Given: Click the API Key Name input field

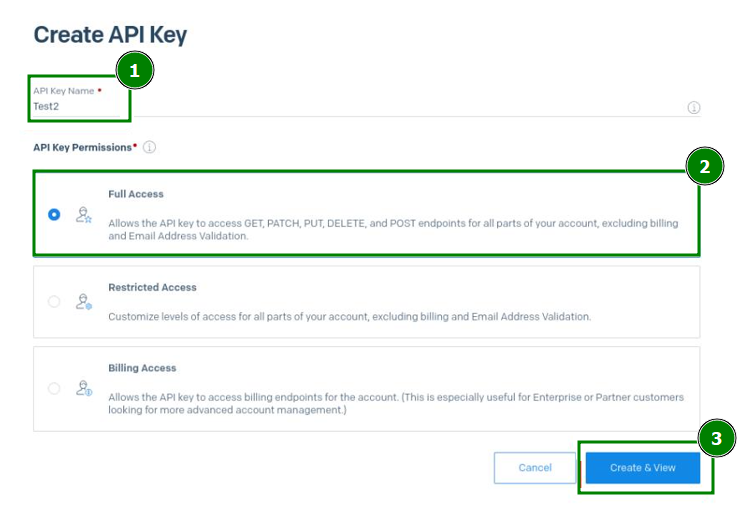Looking at the screenshot, I should [350, 107].
